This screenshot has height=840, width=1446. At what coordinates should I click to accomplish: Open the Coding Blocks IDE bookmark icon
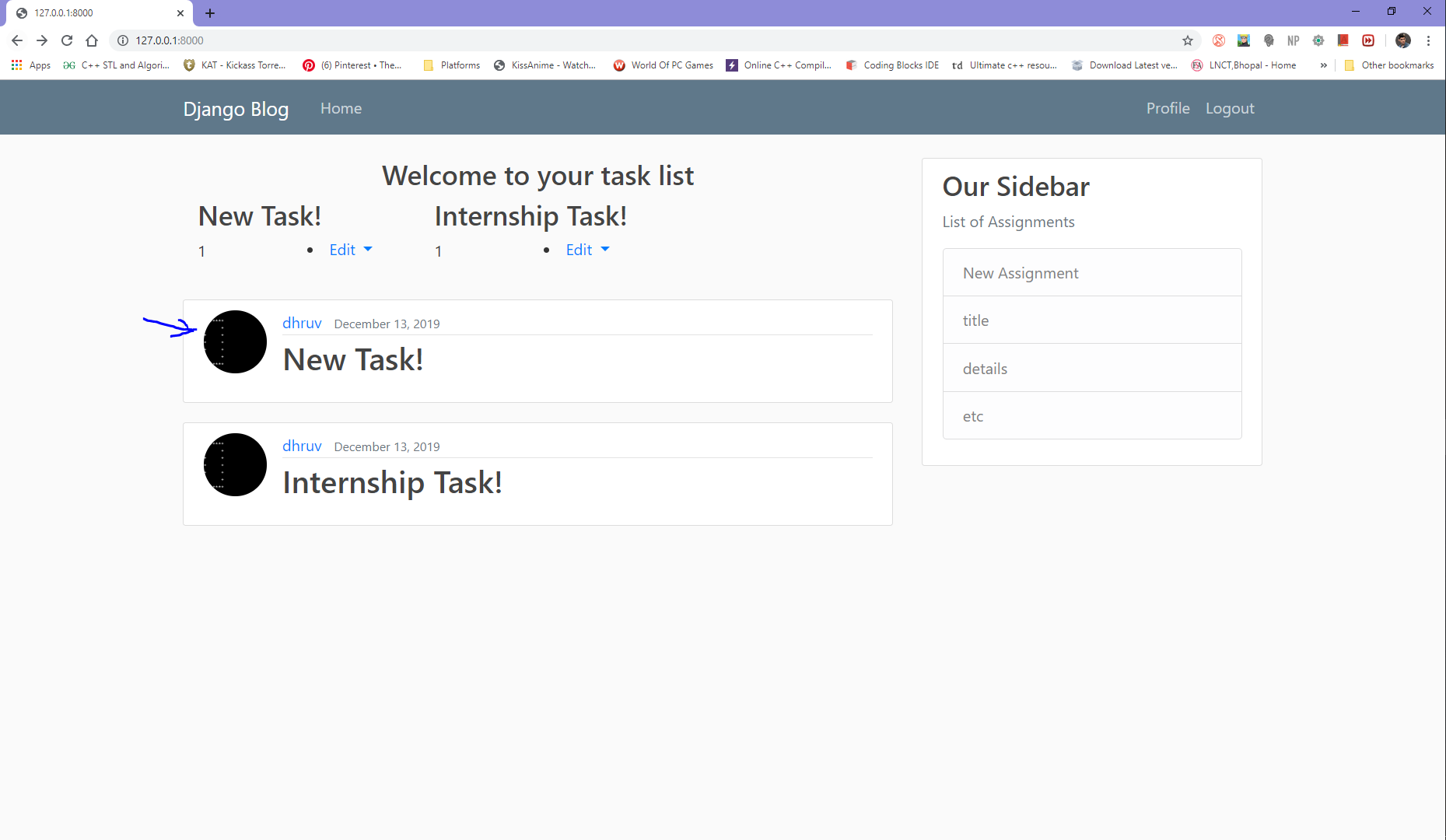pyautogui.click(x=851, y=65)
